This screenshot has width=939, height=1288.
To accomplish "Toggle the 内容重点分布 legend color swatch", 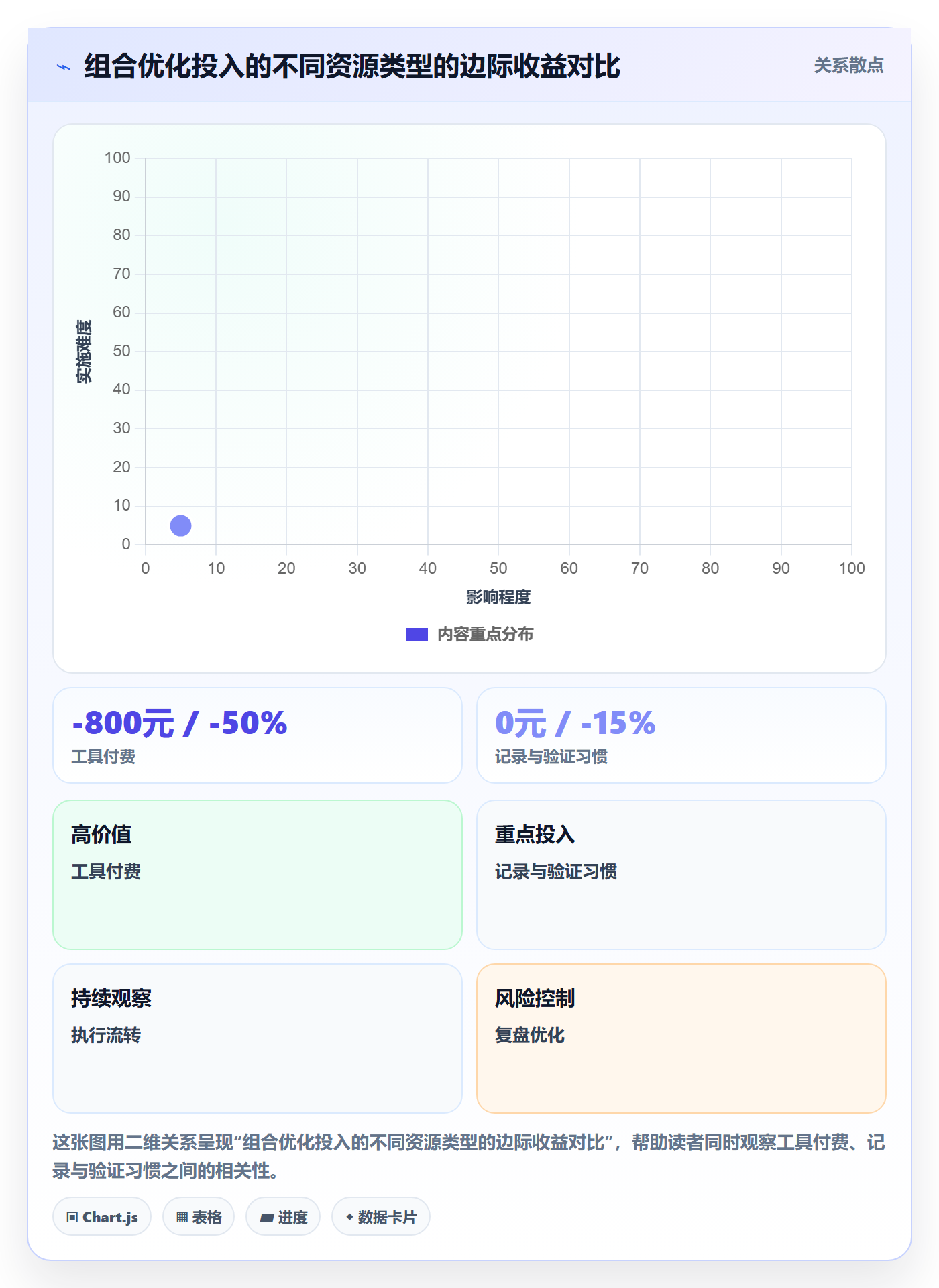I will coord(417,635).
